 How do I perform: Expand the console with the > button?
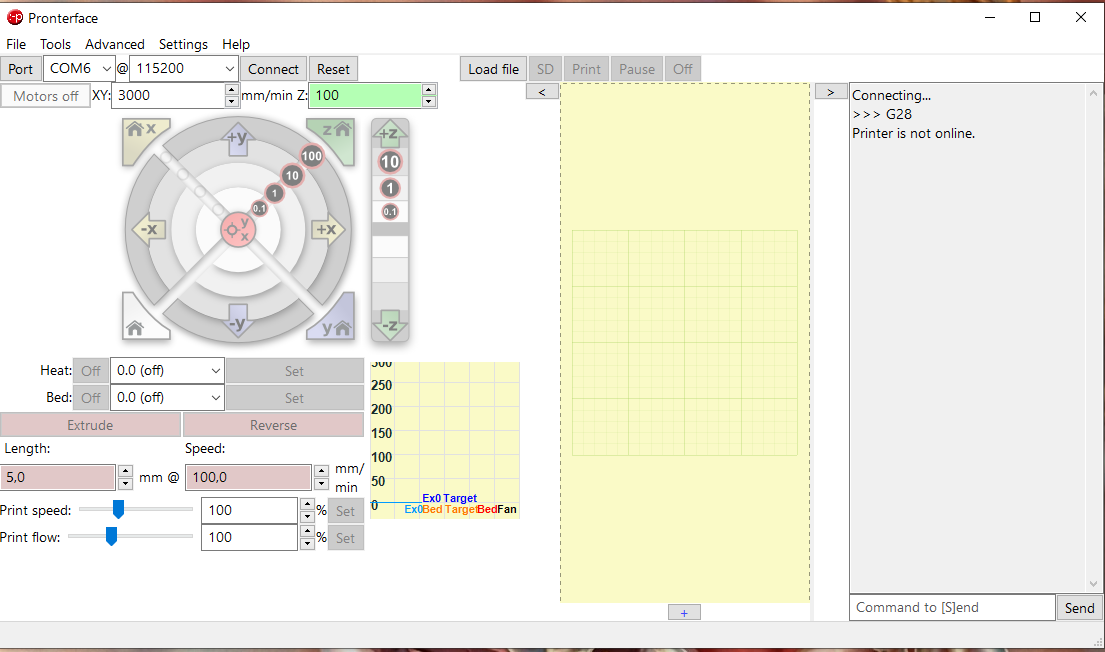[831, 92]
